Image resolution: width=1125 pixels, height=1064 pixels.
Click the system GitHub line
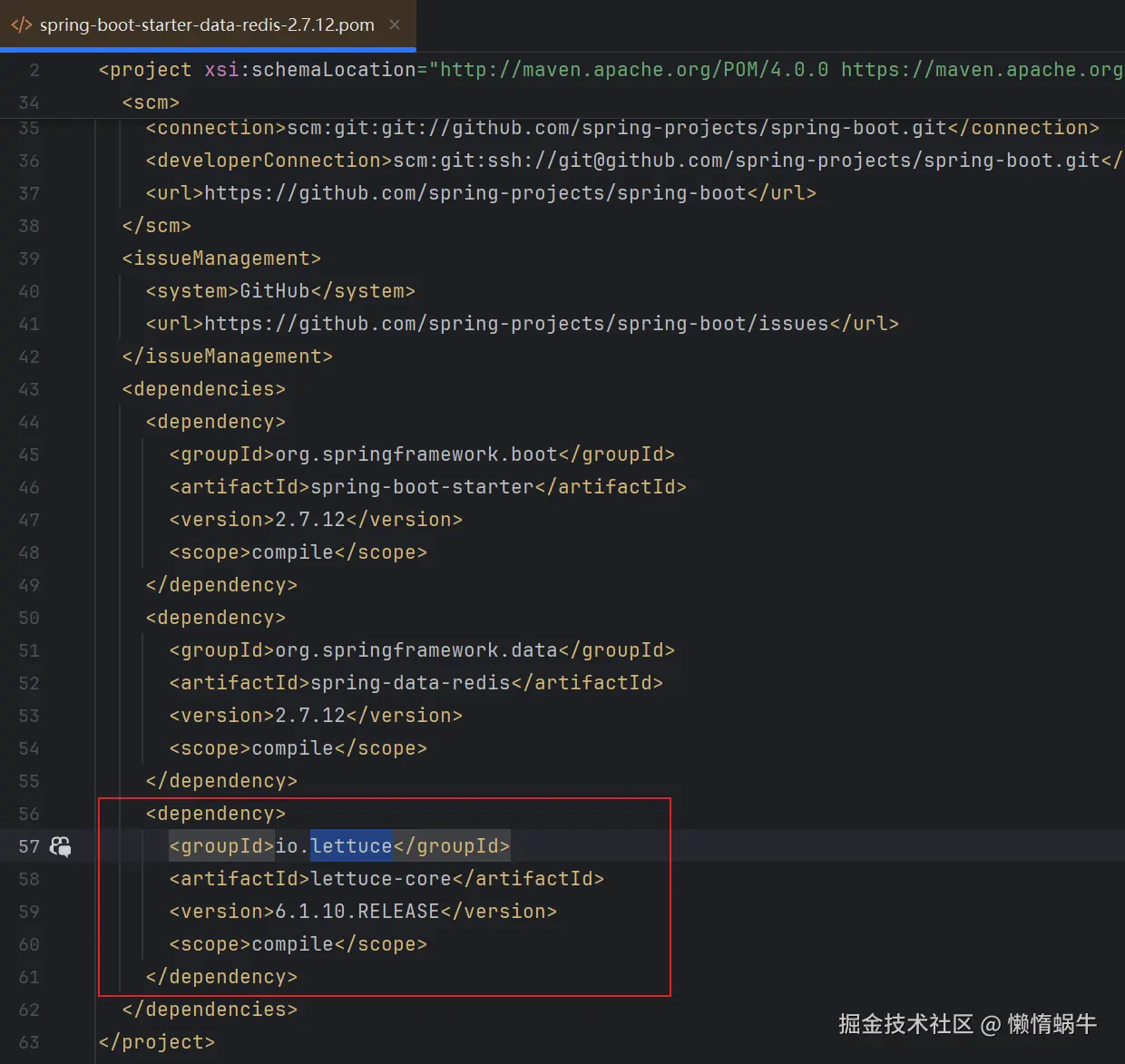click(x=280, y=291)
